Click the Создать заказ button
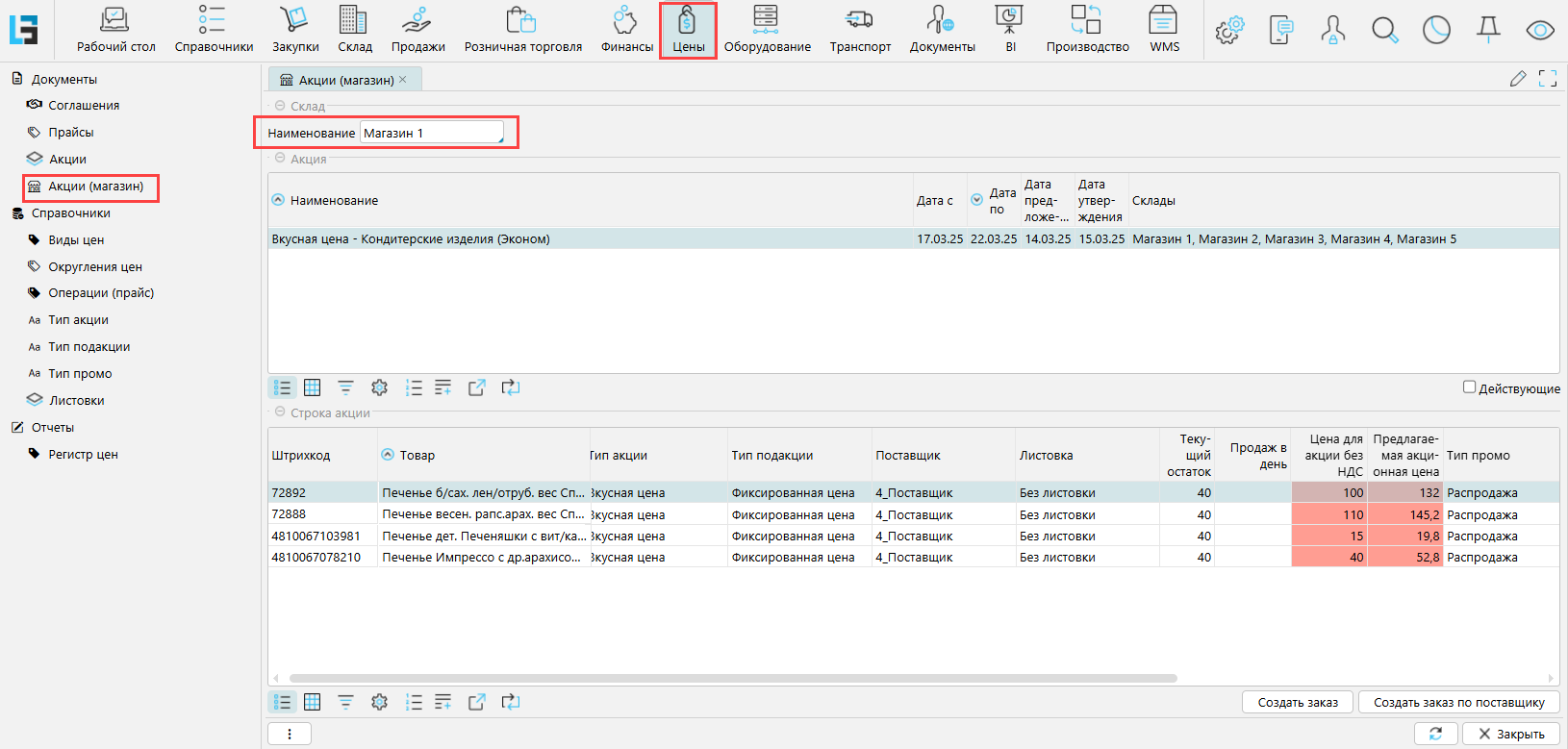 [x=1297, y=703]
